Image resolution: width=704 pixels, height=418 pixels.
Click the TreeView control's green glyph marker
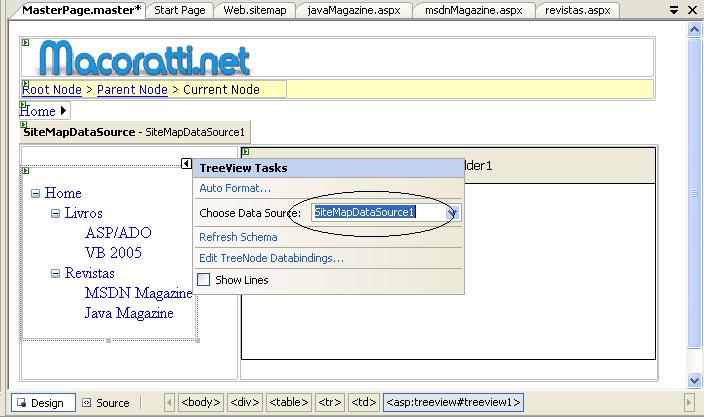(x=26, y=171)
